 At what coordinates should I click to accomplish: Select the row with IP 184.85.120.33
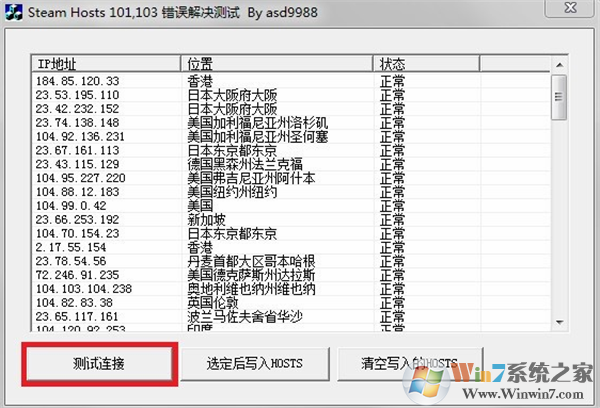(x=291, y=81)
